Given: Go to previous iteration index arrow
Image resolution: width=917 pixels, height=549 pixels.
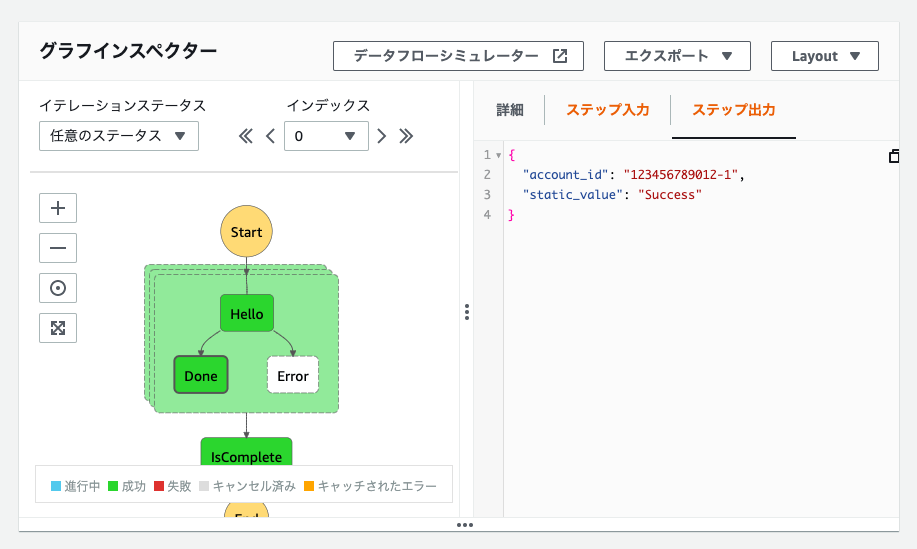Looking at the screenshot, I should click(270, 136).
